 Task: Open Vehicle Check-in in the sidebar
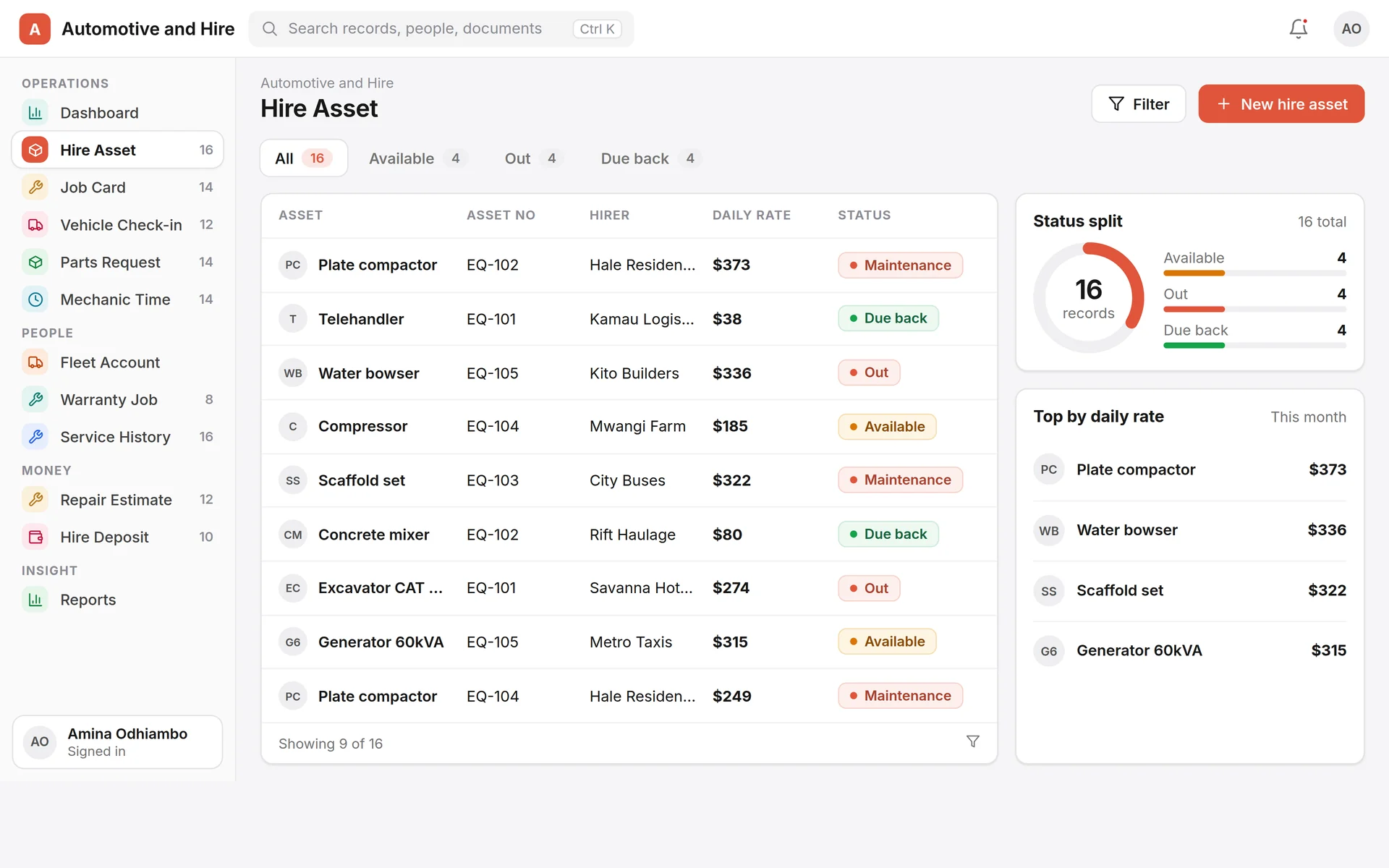[x=118, y=225]
